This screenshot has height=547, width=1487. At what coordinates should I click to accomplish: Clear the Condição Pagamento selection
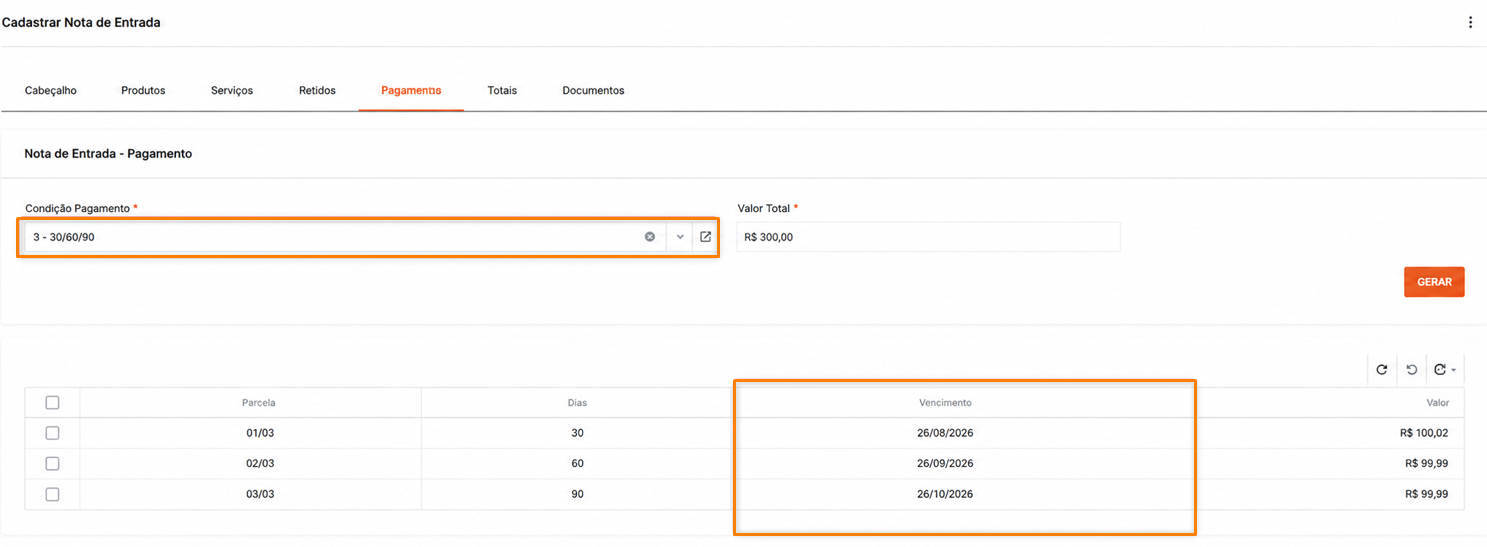(x=650, y=237)
